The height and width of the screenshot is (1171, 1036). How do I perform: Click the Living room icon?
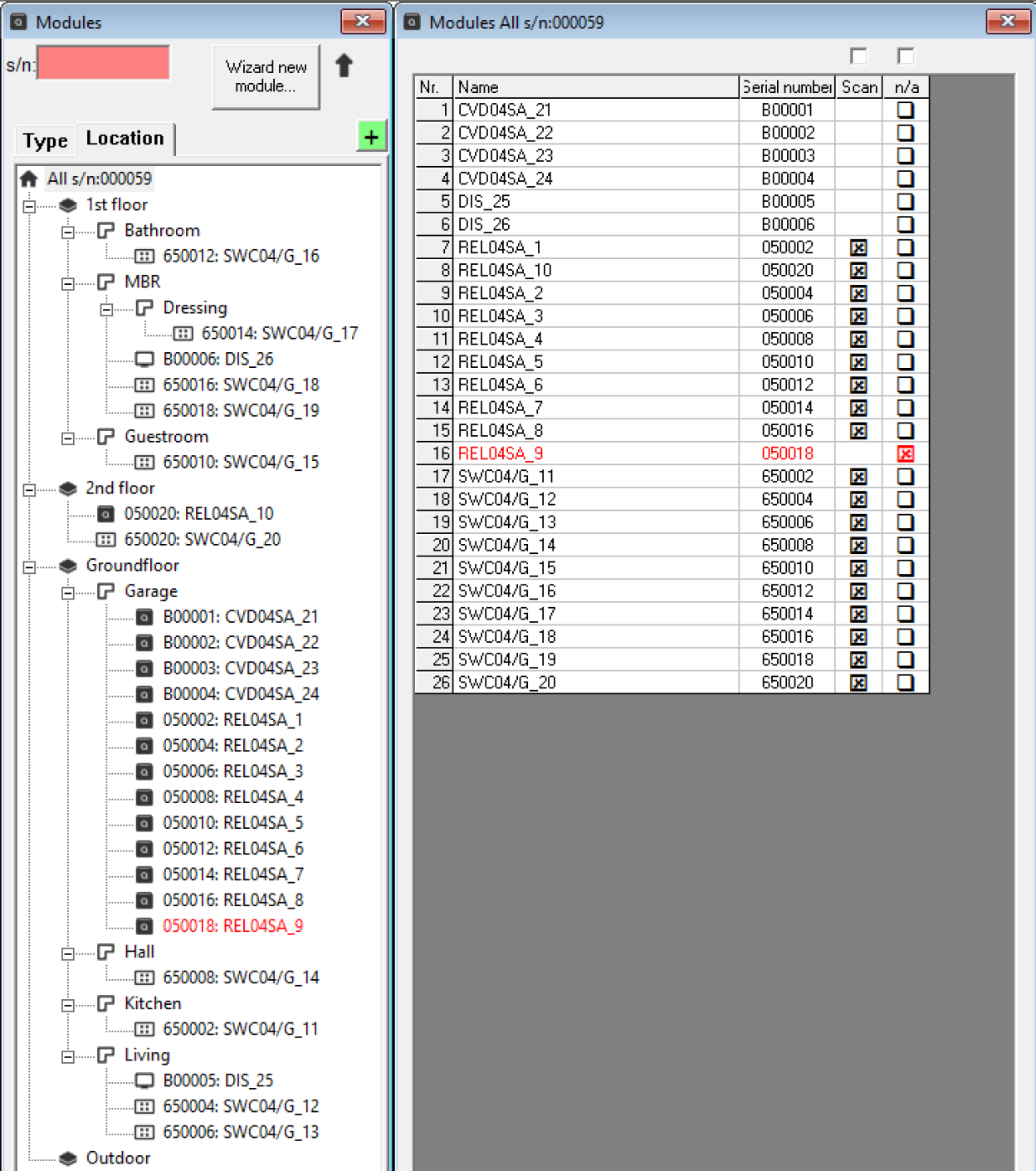tap(105, 1055)
